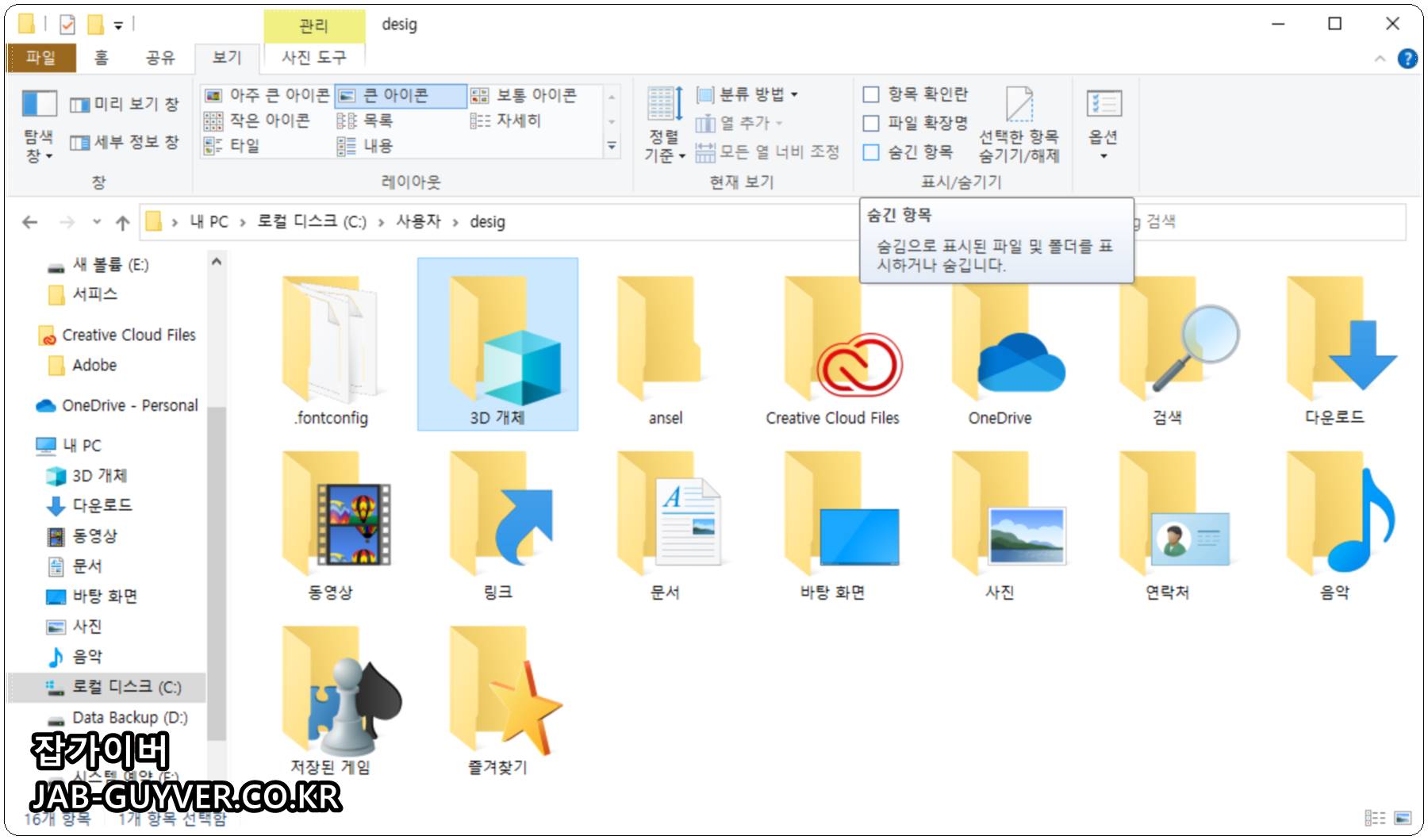Screen dimensions: 1428x840
Task: Select 자세히 details layout
Action: (x=506, y=121)
